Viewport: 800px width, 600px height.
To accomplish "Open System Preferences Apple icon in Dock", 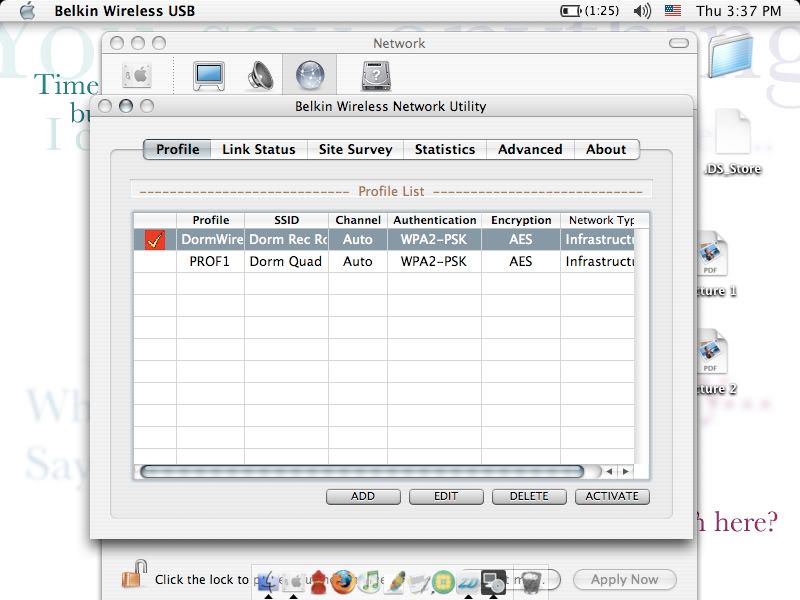I will (x=293, y=581).
